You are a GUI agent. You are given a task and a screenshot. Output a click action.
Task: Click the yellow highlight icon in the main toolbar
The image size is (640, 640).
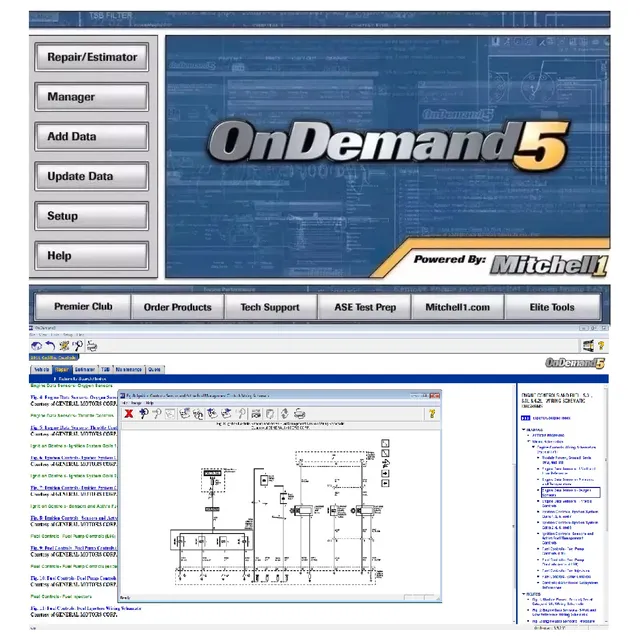pos(64,346)
